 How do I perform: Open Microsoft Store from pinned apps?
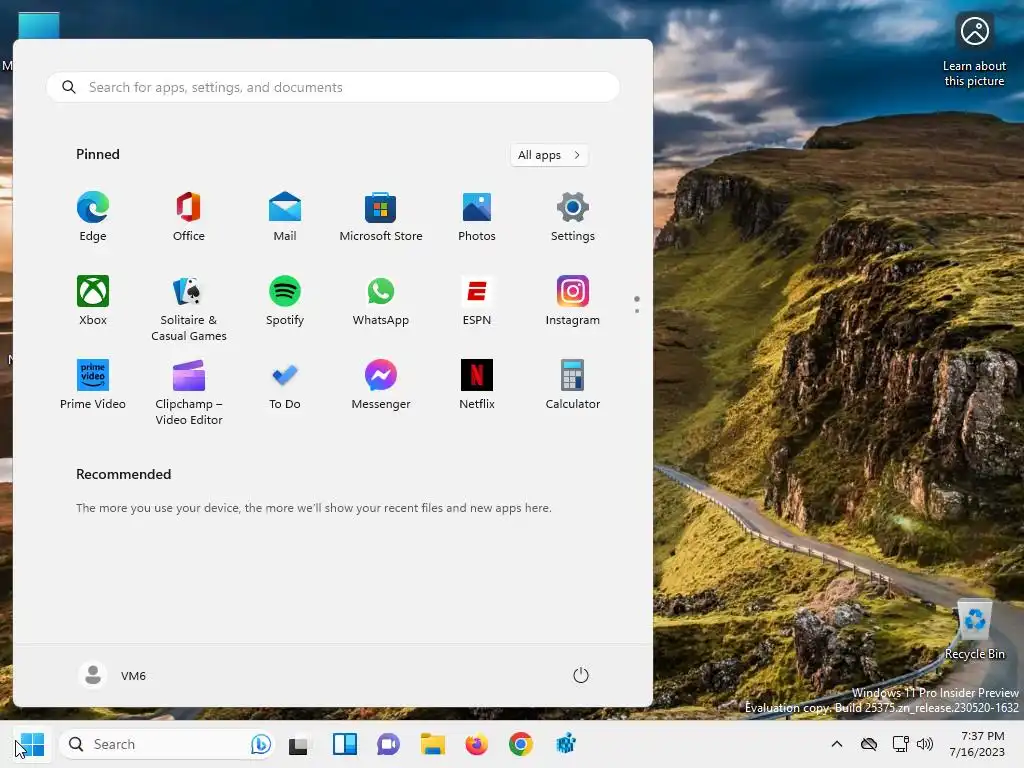click(381, 217)
